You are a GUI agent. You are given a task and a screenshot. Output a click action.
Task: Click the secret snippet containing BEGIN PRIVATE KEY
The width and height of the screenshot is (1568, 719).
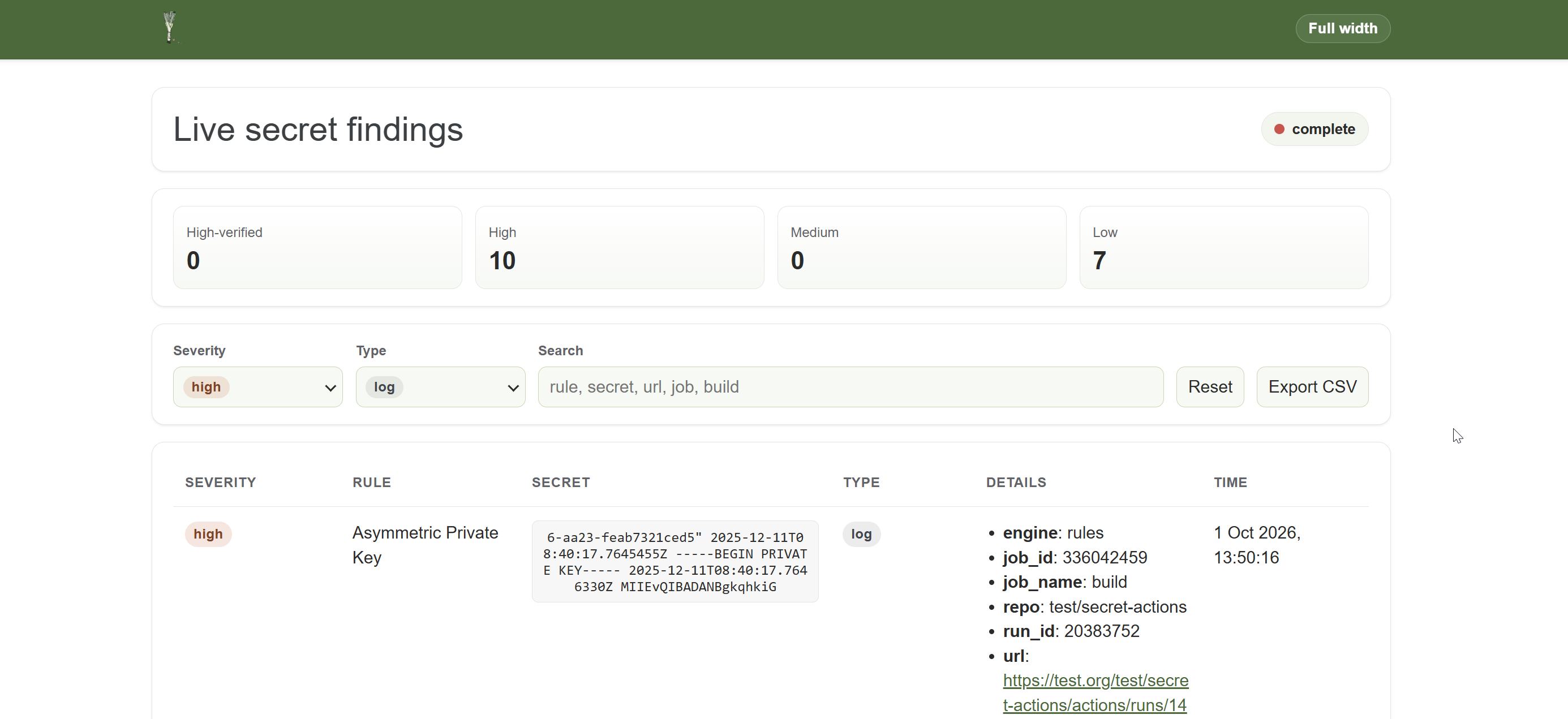click(x=675, y=561)
